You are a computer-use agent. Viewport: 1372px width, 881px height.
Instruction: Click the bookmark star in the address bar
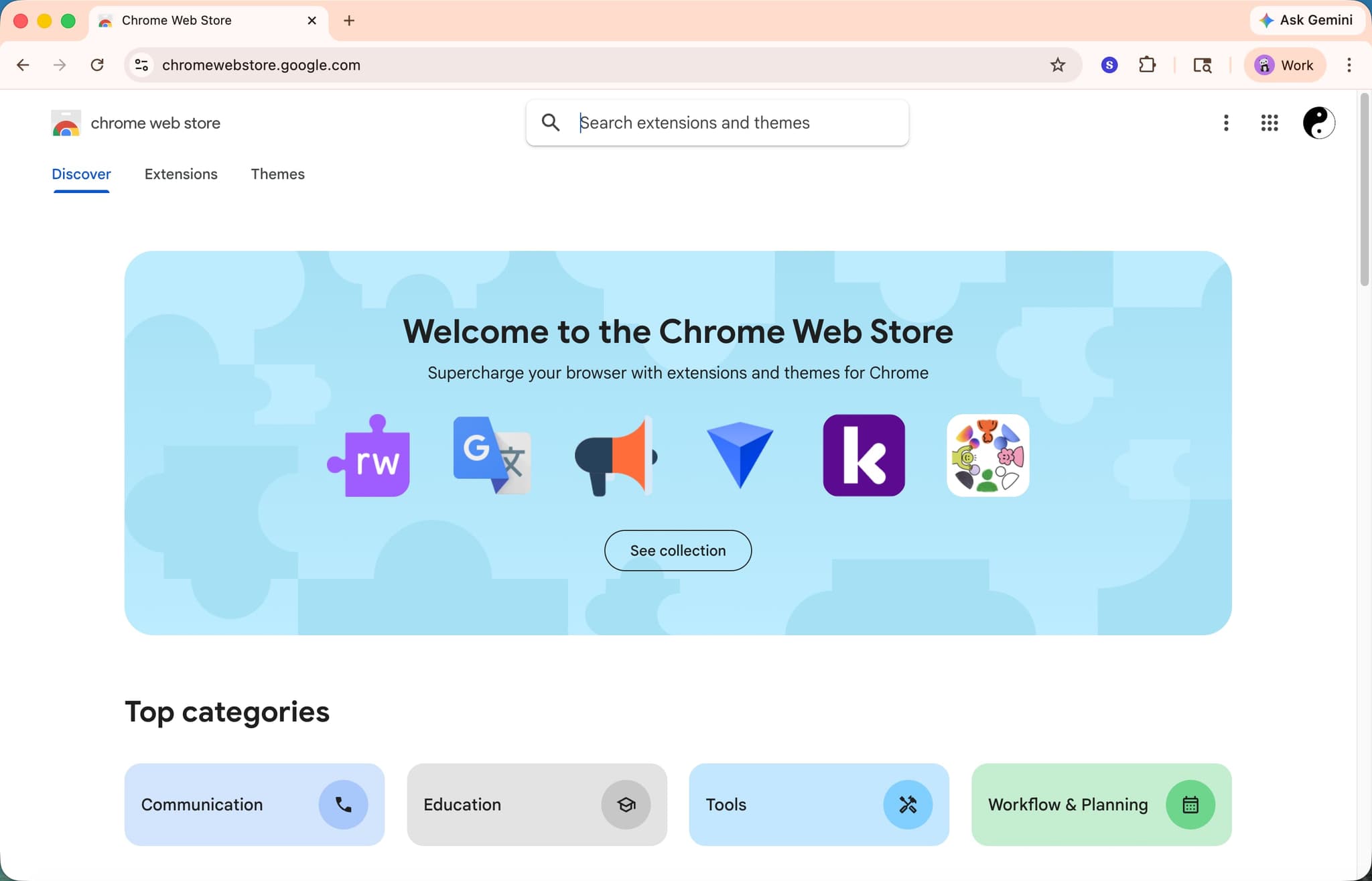(1056, 64)
